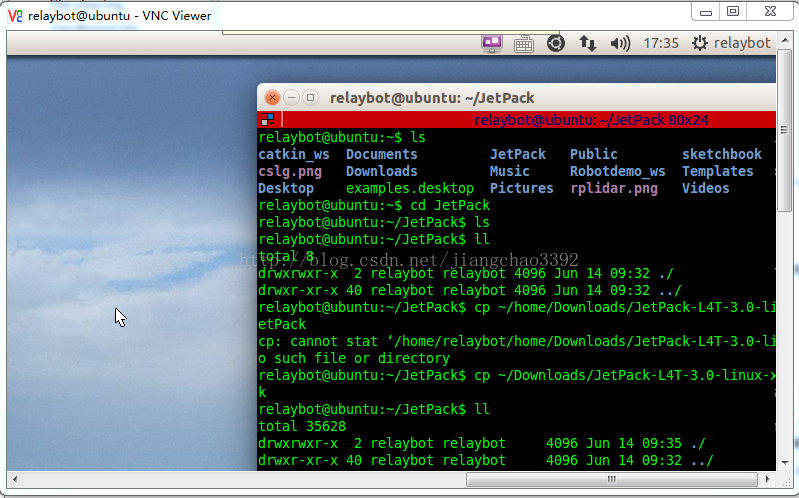Screen dimensions: 799x498
Task: Click the 'cd JetPack' command line
Action: coord(374,205)
